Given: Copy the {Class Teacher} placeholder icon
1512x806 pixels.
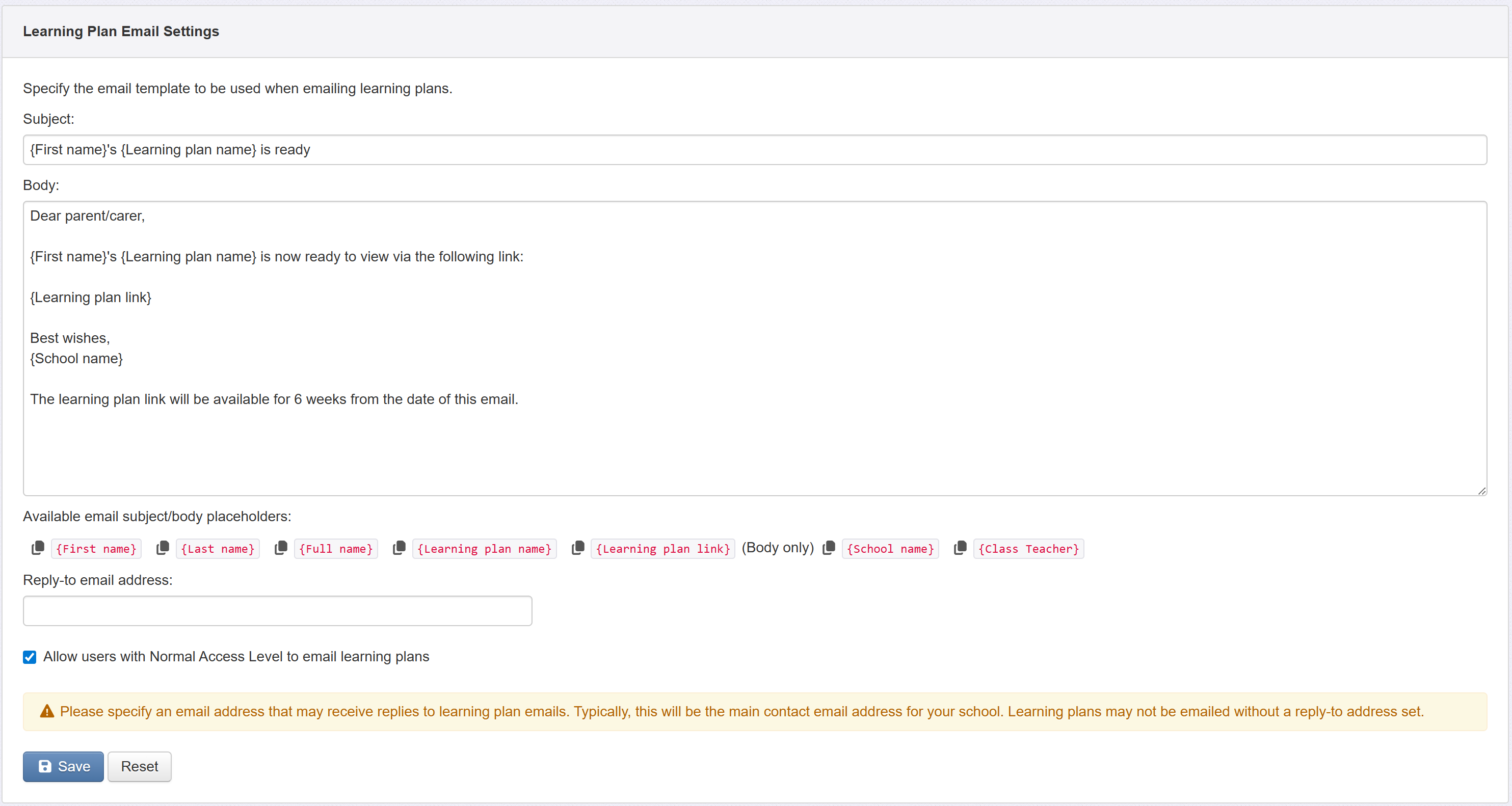Looking at the screenshot, I should [960, 548].
